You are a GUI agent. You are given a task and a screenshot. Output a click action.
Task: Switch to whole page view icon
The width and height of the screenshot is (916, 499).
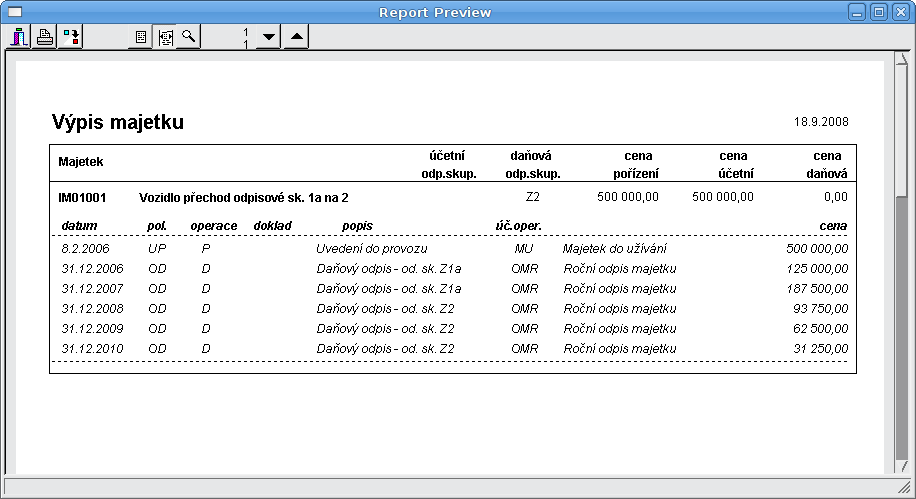click(141, 38)
